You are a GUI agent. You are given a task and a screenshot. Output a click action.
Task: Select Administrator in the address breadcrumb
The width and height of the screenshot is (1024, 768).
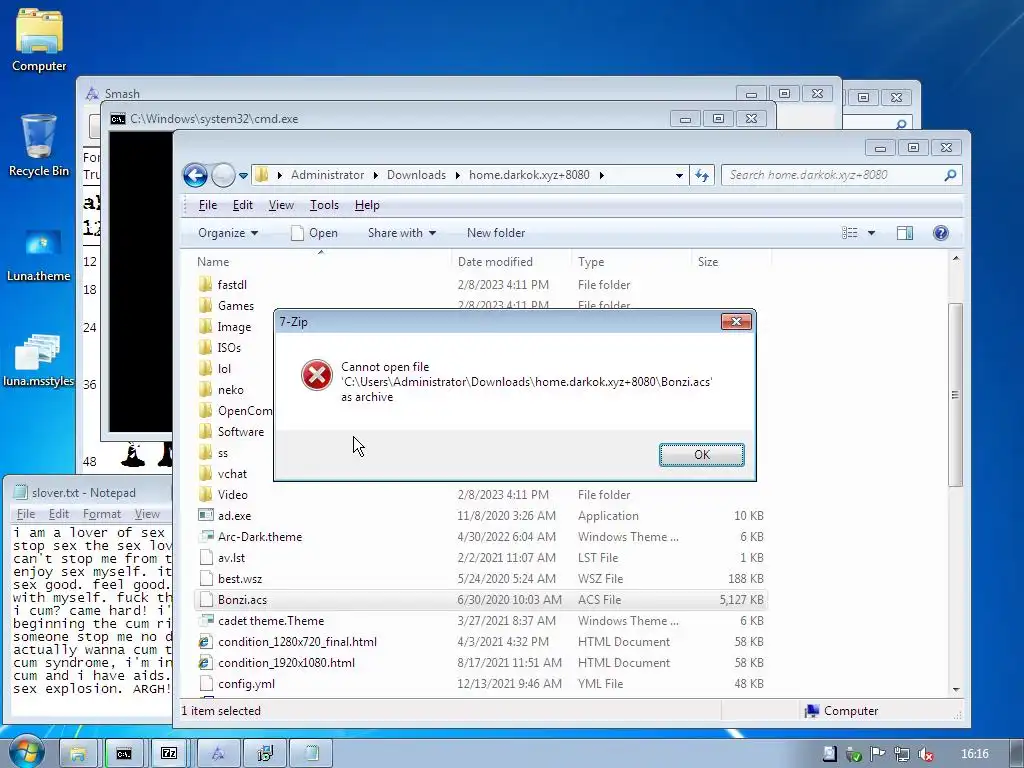327,175
